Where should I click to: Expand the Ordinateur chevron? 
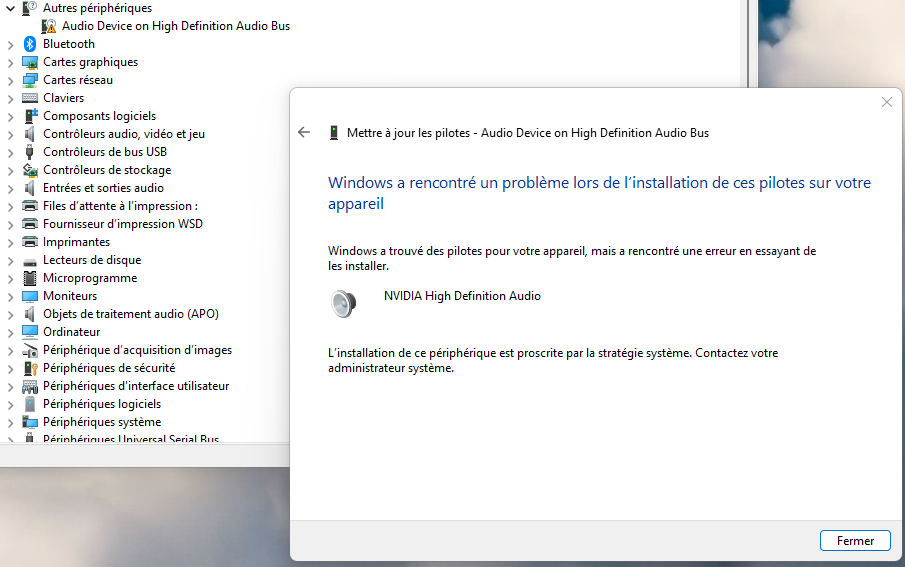(10, 332)
